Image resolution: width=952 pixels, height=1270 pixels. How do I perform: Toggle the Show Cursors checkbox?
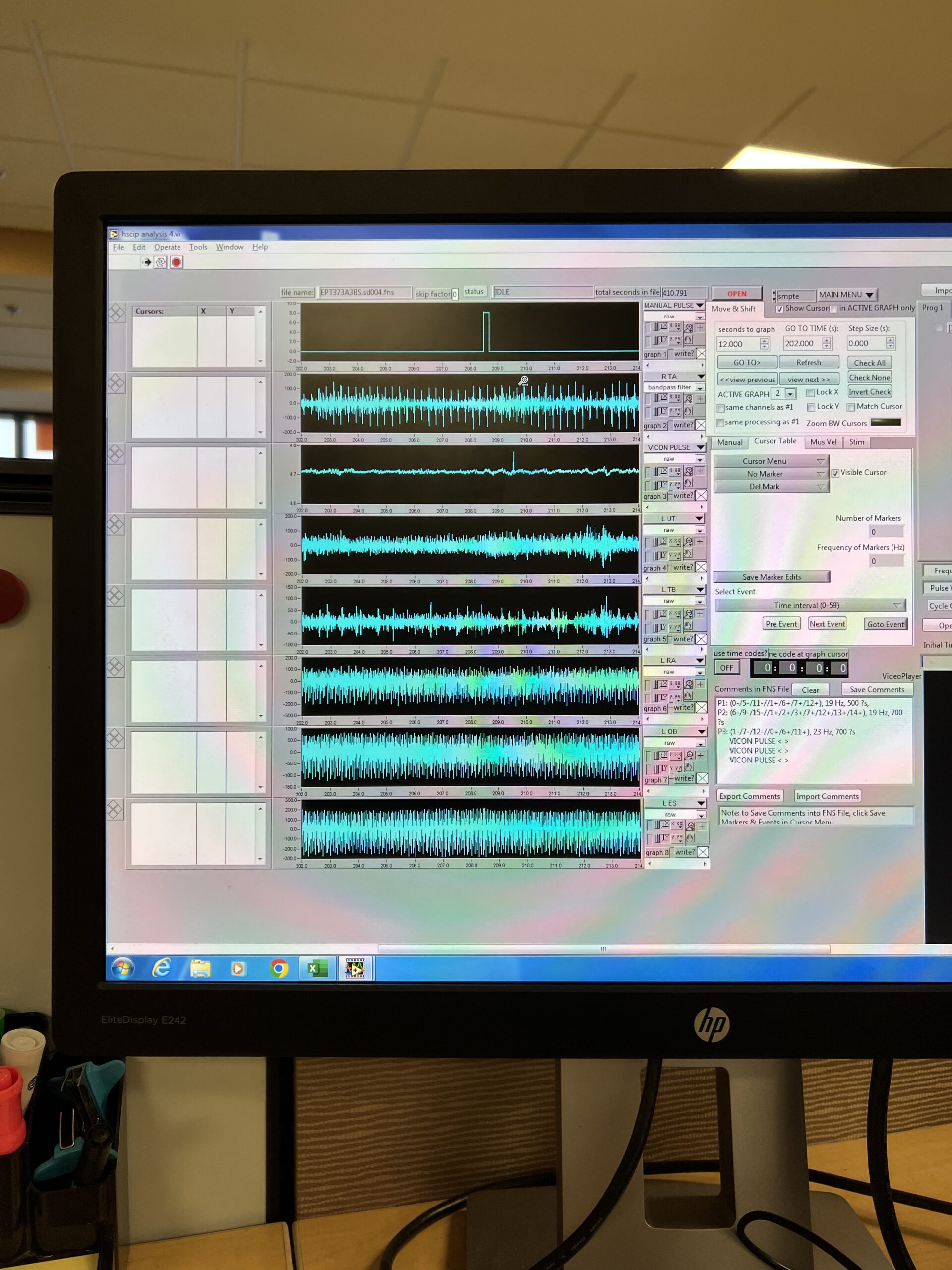[x=780, y=309]
